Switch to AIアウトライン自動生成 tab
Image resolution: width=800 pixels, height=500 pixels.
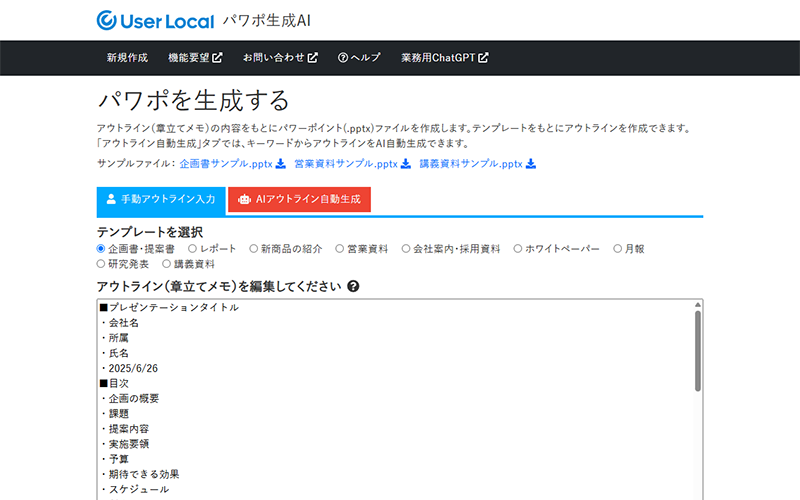pos(299,199)
